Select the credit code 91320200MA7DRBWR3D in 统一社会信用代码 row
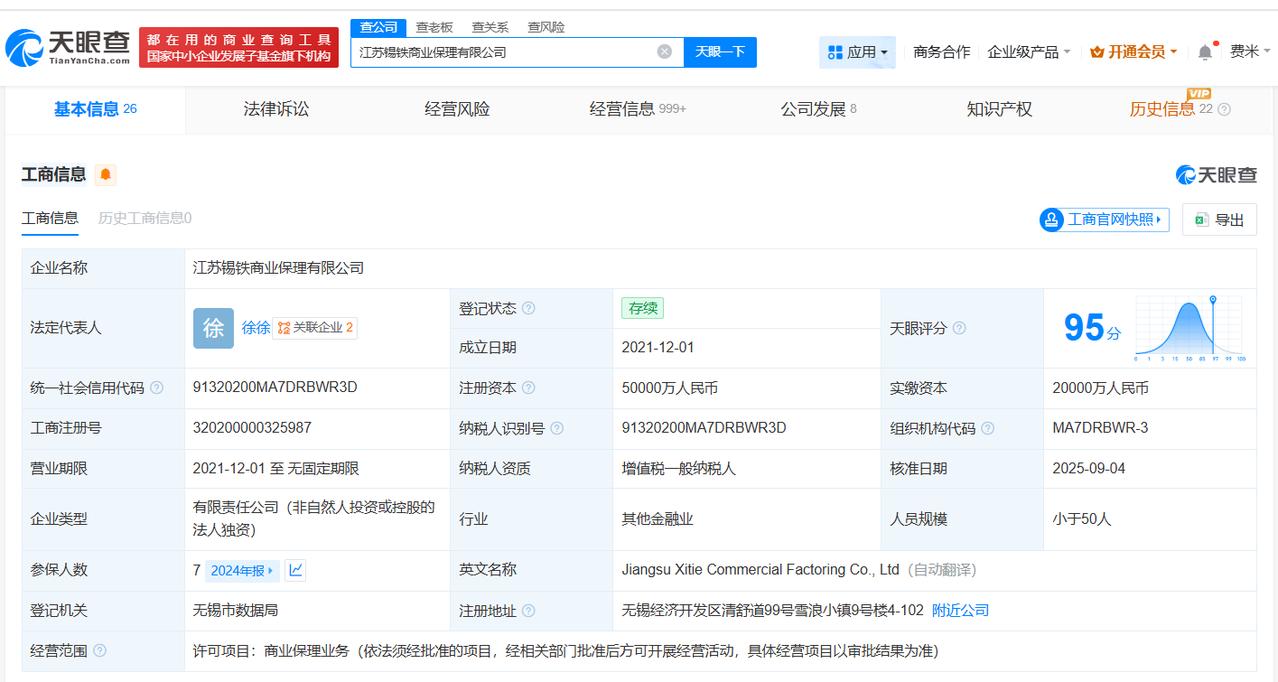The height and width of the screenshot is (682, 1278). click(x=275, y=388)
